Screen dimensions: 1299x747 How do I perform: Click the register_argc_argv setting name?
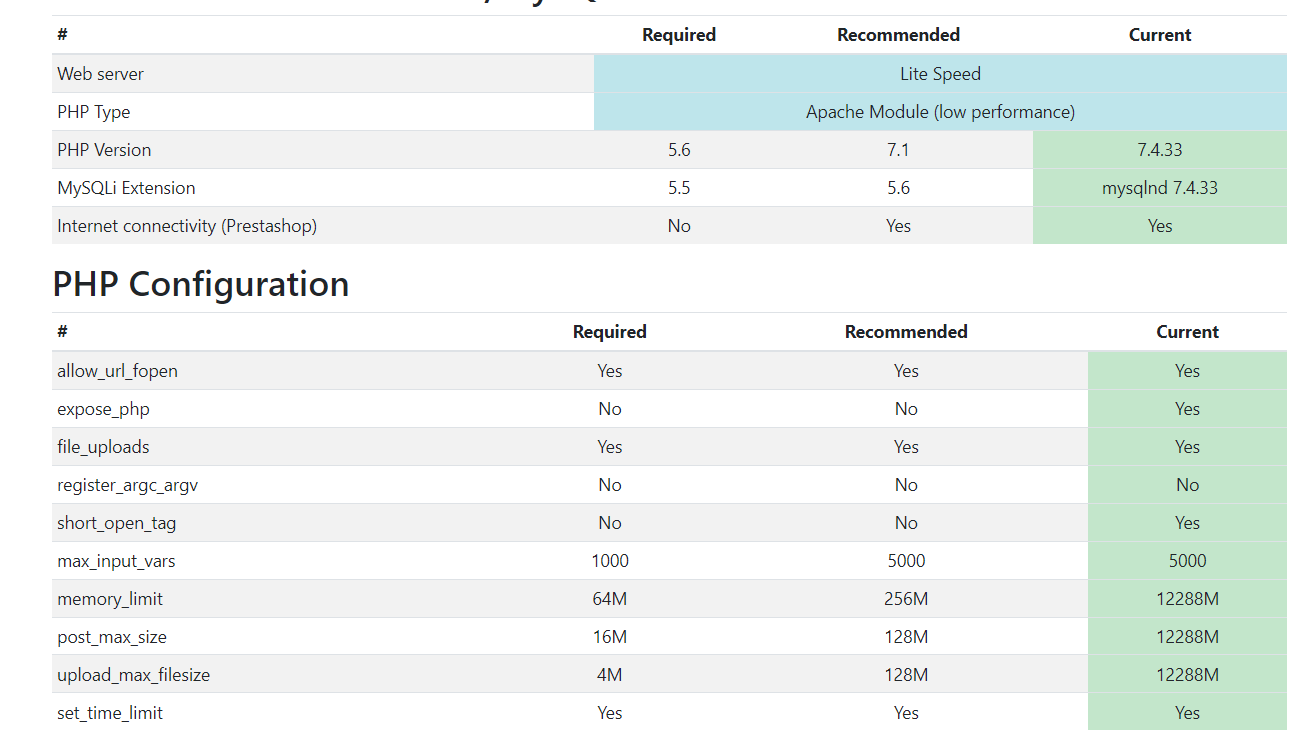tap(127, 485)
